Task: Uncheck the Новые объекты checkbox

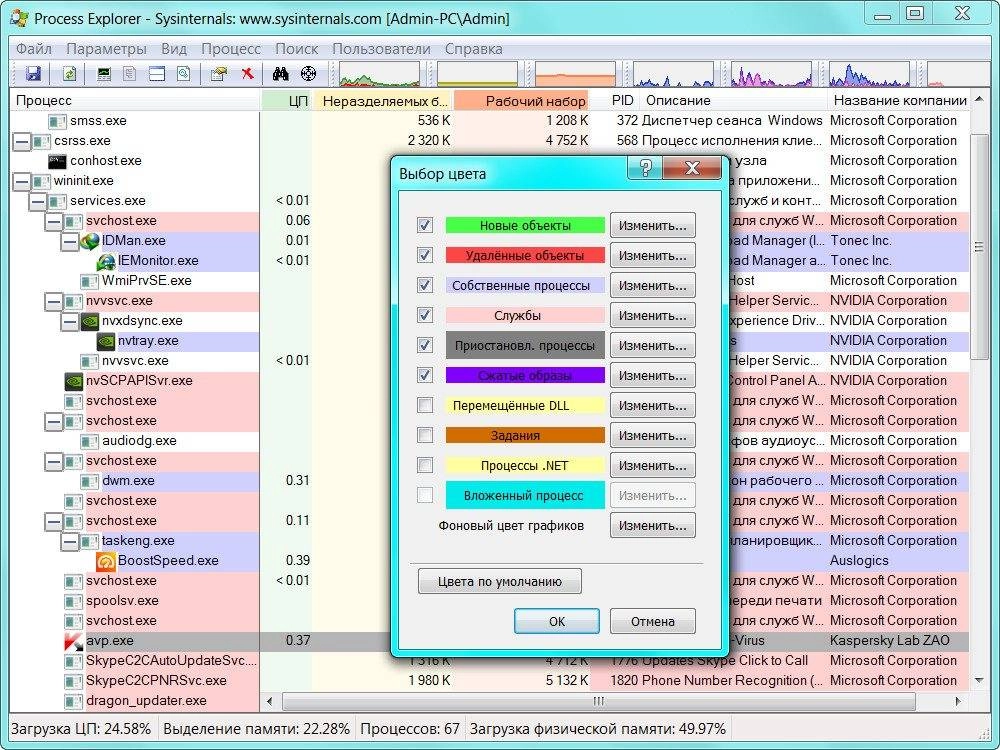Action: (x=425, y=225)
